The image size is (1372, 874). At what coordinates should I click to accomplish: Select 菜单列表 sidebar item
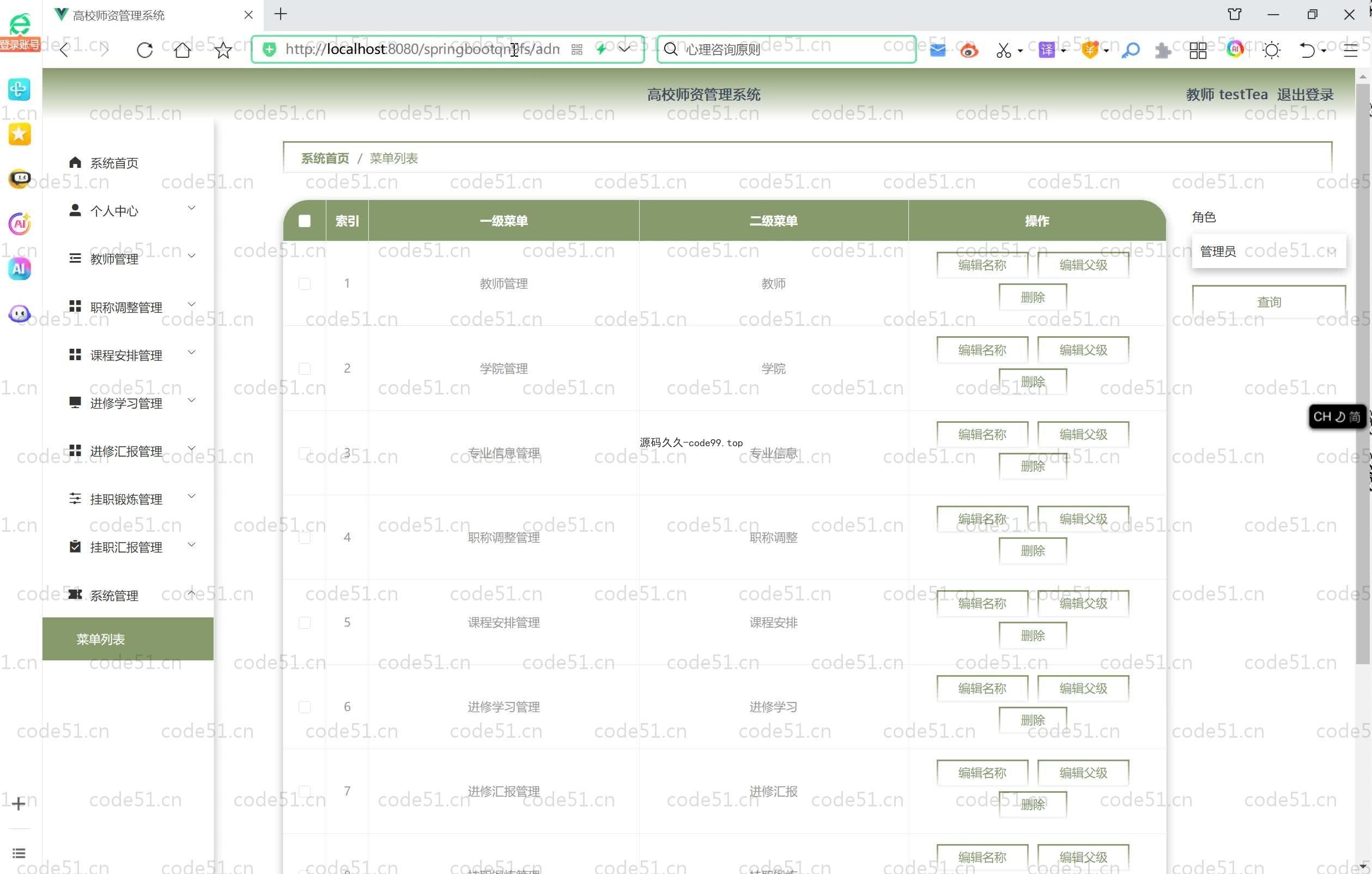(128, 639)
